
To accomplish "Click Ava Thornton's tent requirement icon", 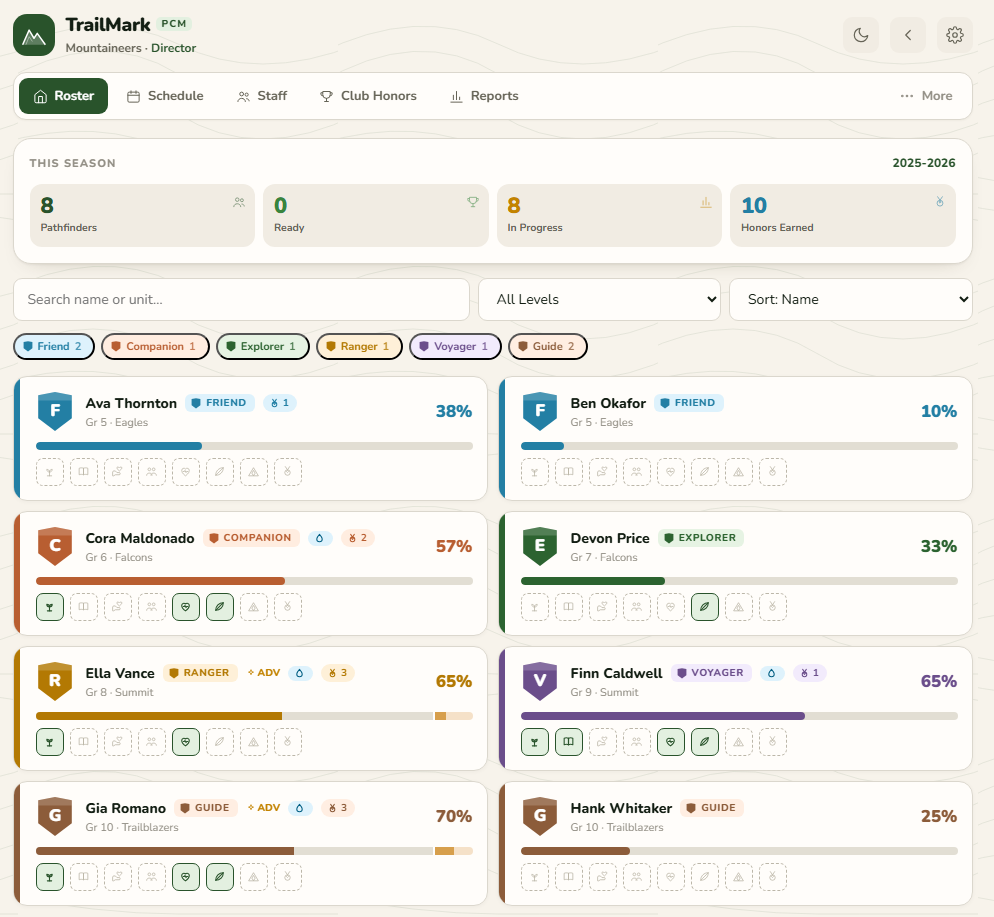I will (x=254, y=472).
